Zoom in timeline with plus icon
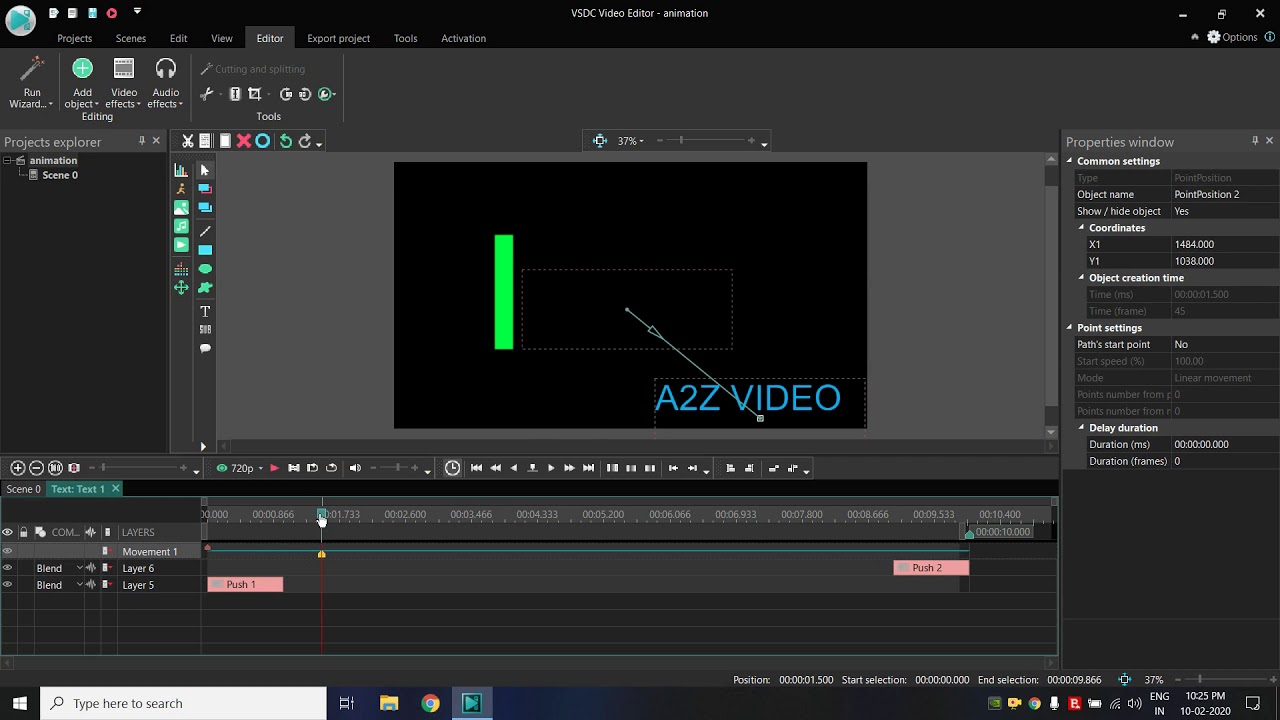 17,468
